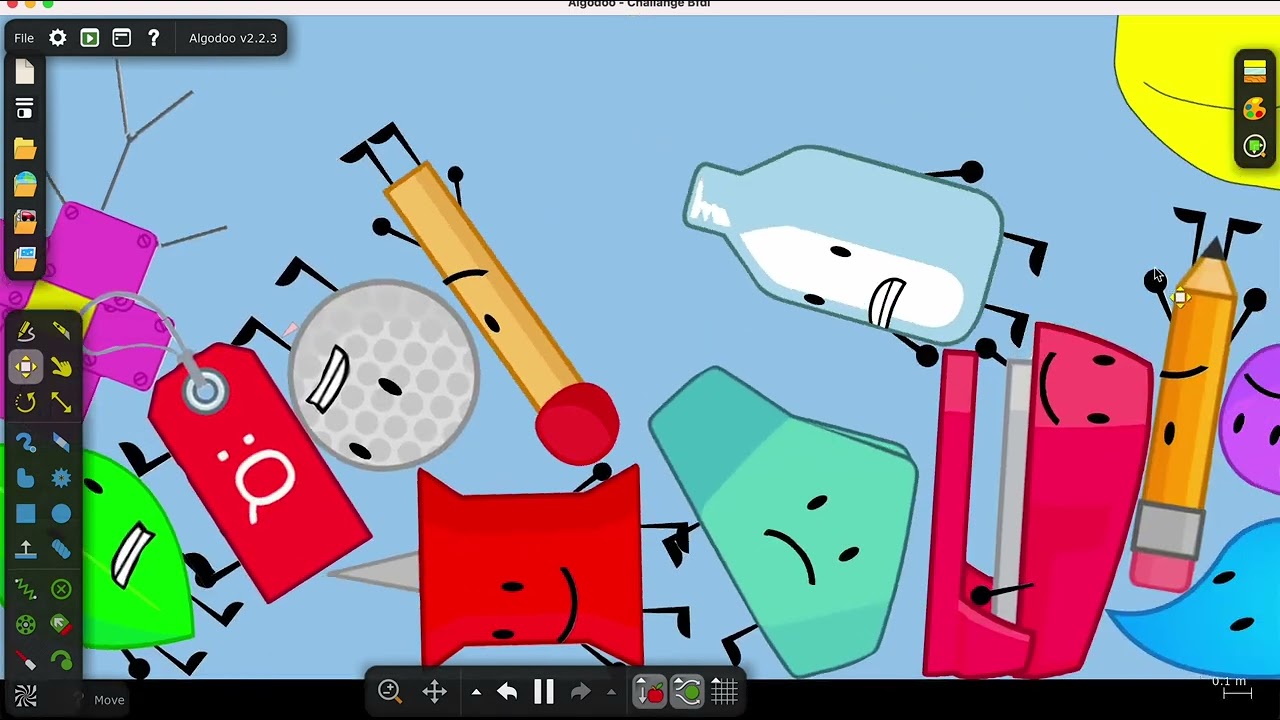The width and height of the screenshot is (1280, 720).
Task: Select the Box tool
Action: tap(25, 514)
